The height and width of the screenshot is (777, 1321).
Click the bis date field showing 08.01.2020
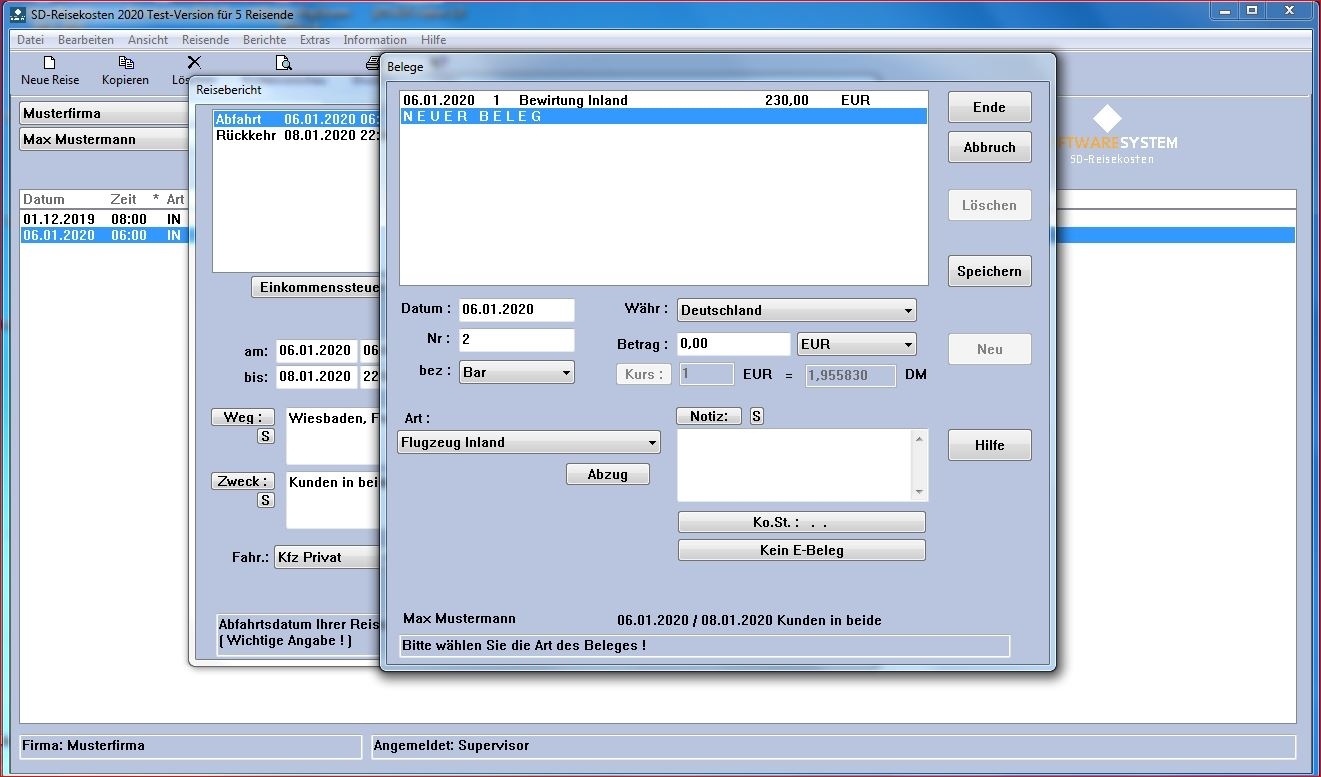pyautogui.click(x=316, y=376)
